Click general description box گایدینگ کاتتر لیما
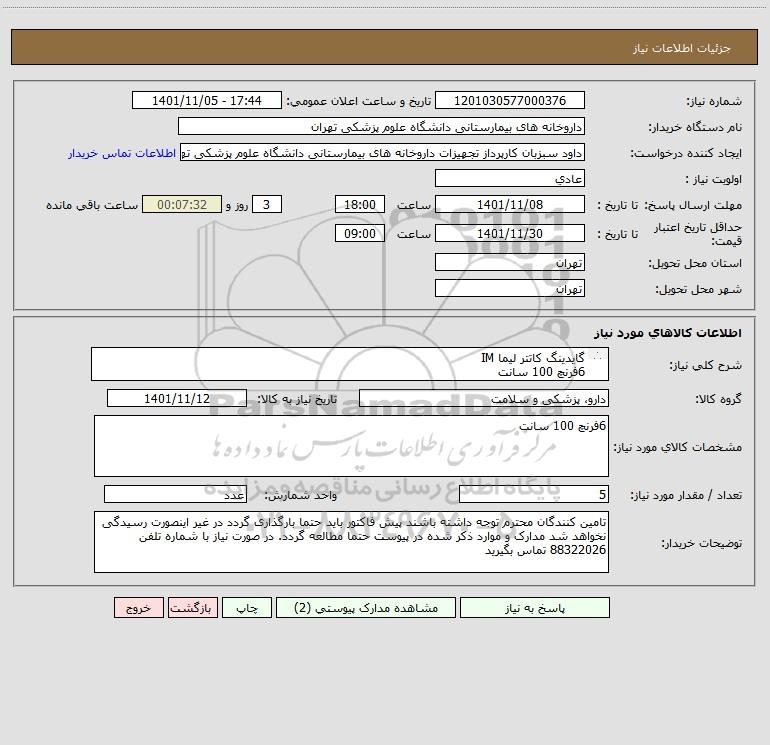 click(x=350, y=364)
